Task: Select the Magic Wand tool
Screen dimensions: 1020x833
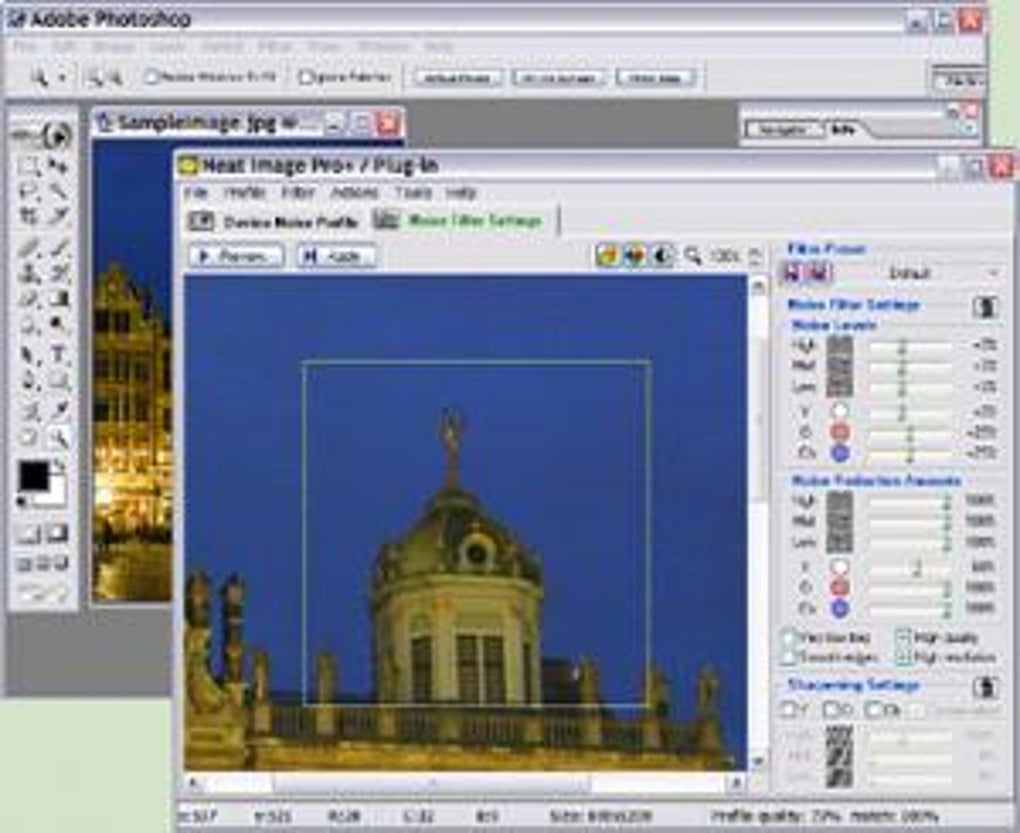Action: click(x=59, y=191)
